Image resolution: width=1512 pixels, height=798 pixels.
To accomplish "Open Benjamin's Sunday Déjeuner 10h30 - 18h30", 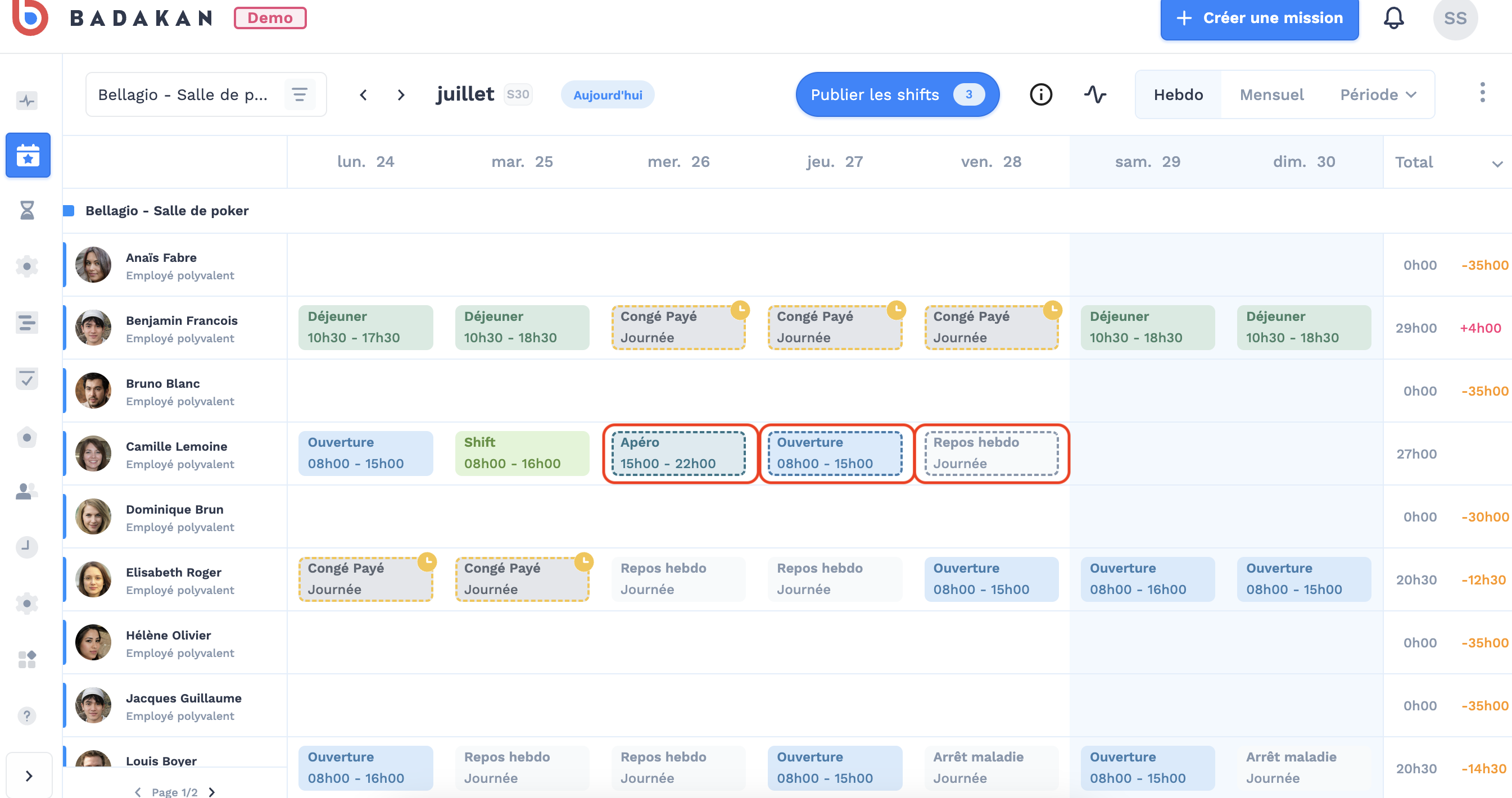I will click(1303, 327).
